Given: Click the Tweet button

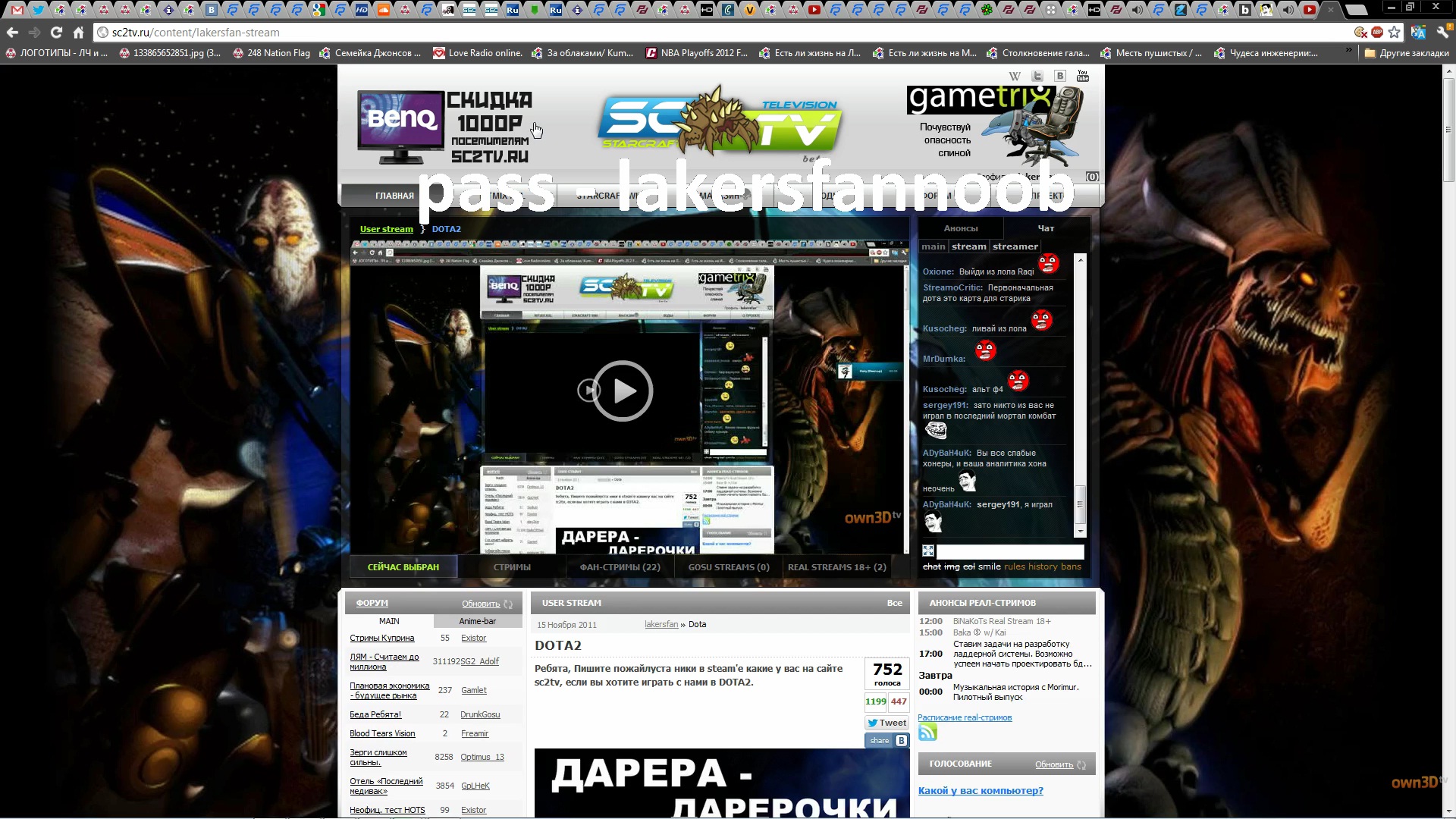Looking at the screenshot, I should tap(887, 723).
